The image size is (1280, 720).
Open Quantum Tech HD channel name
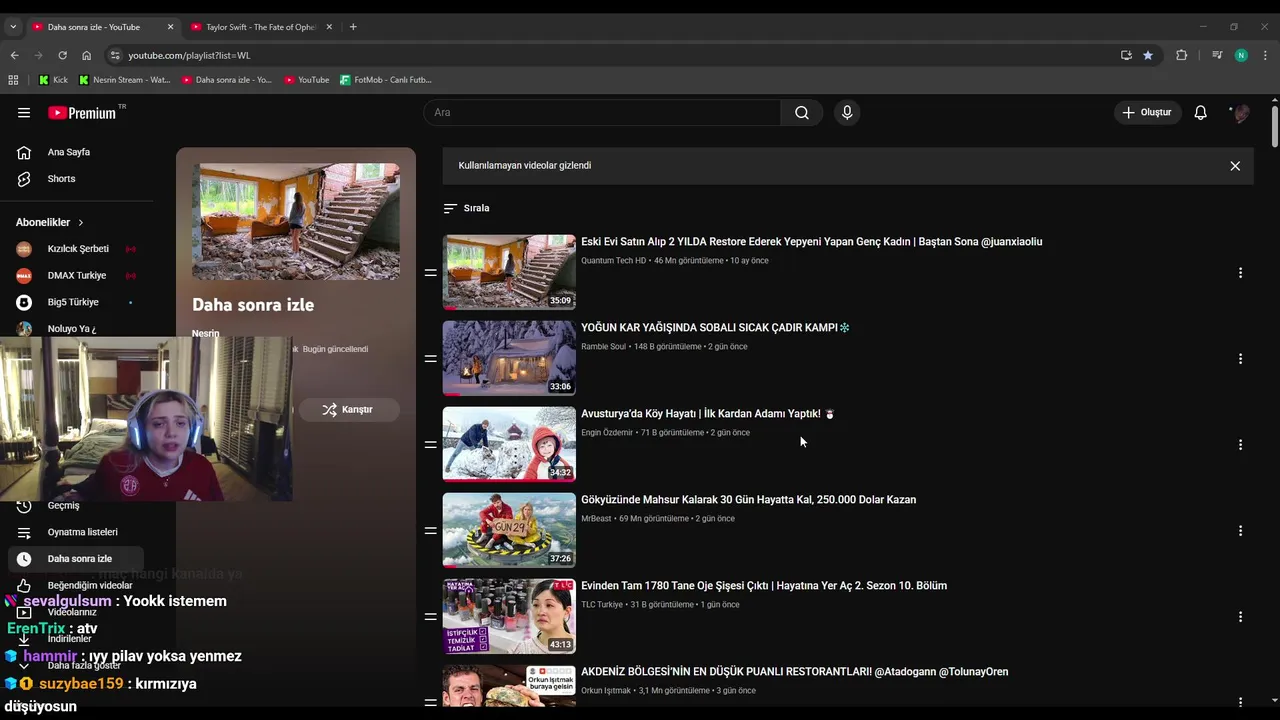point(613,261)
